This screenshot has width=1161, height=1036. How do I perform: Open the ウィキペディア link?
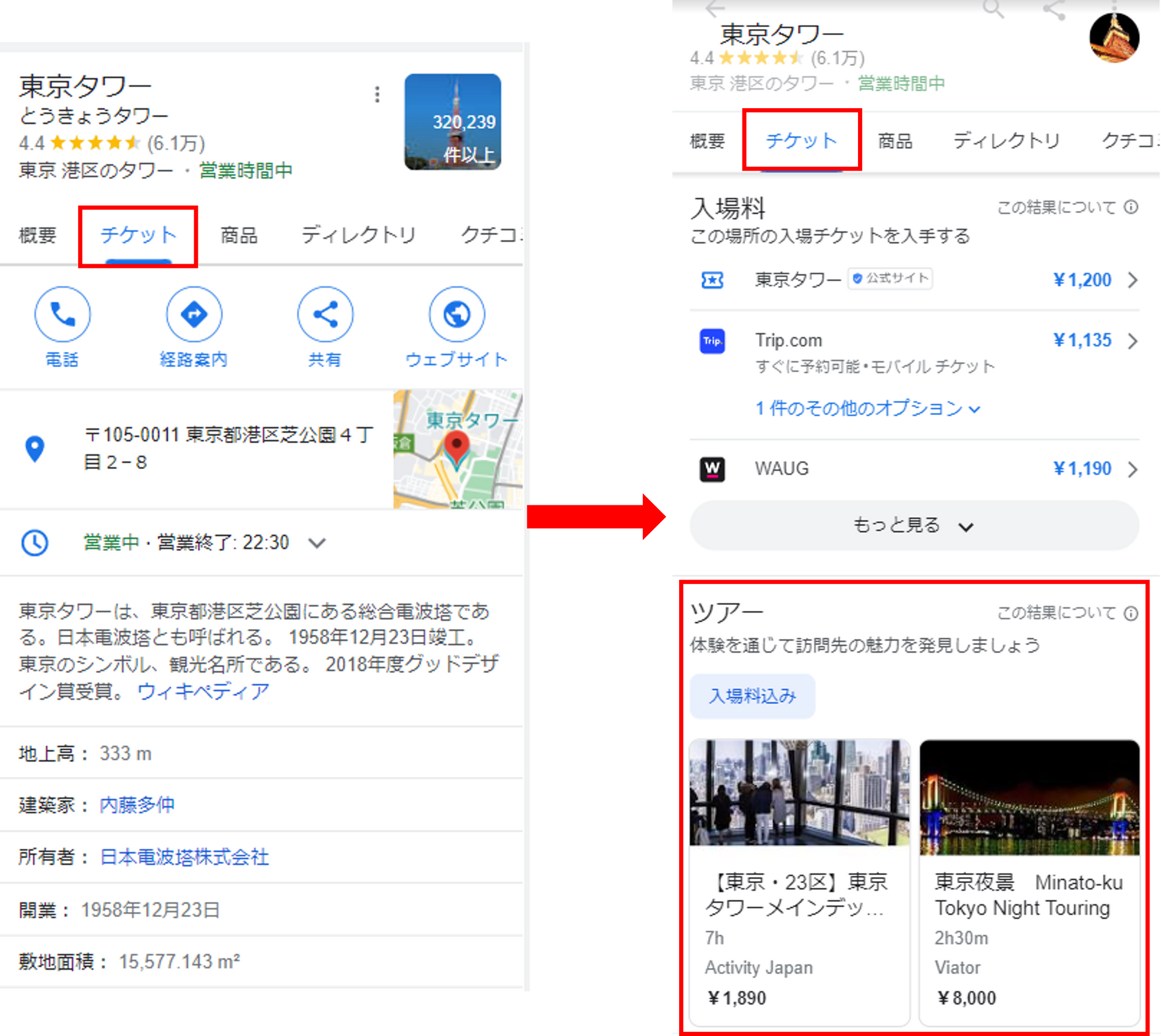203,691
